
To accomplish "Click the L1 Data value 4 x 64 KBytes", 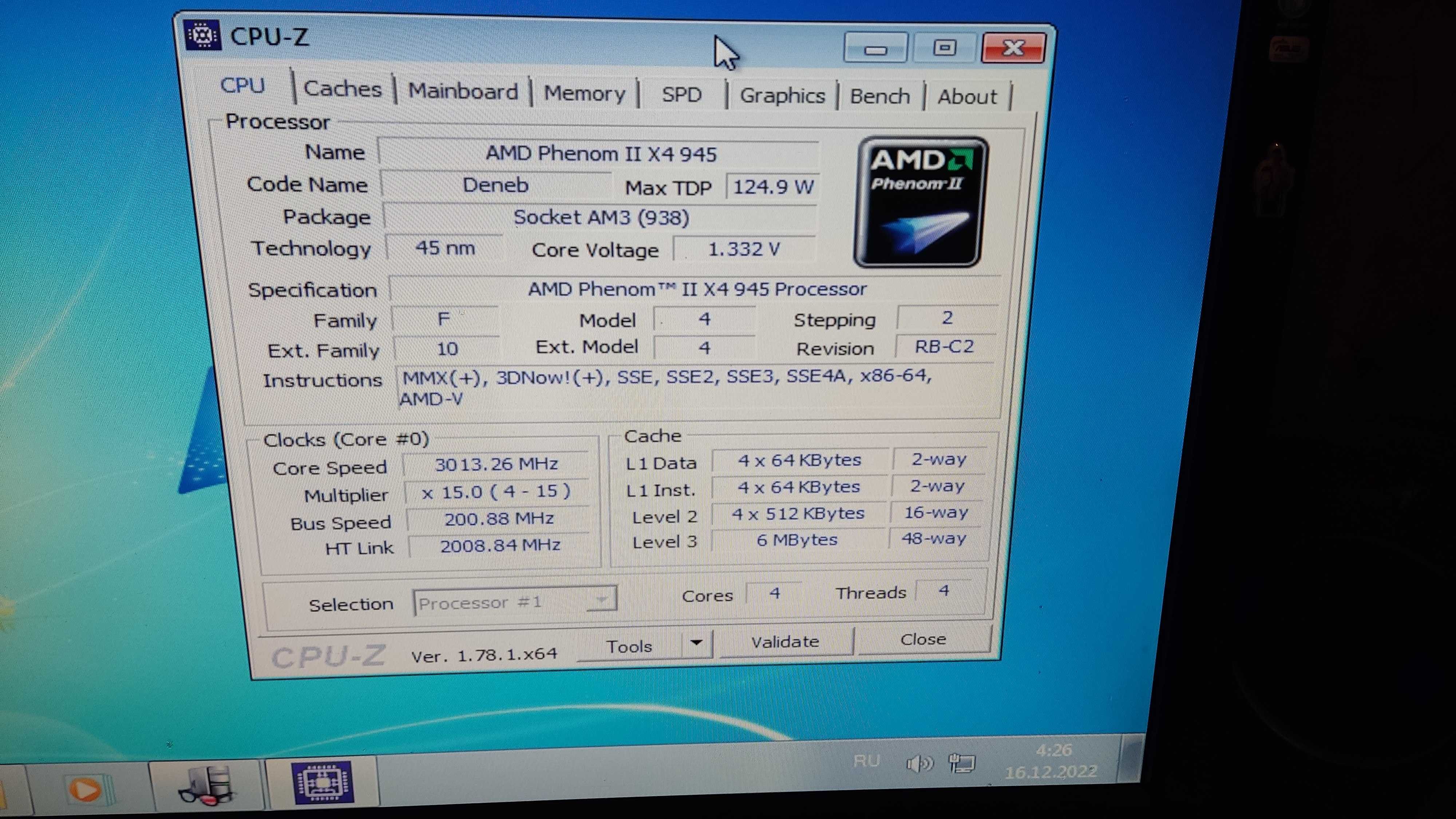I will tap(799, 460).
